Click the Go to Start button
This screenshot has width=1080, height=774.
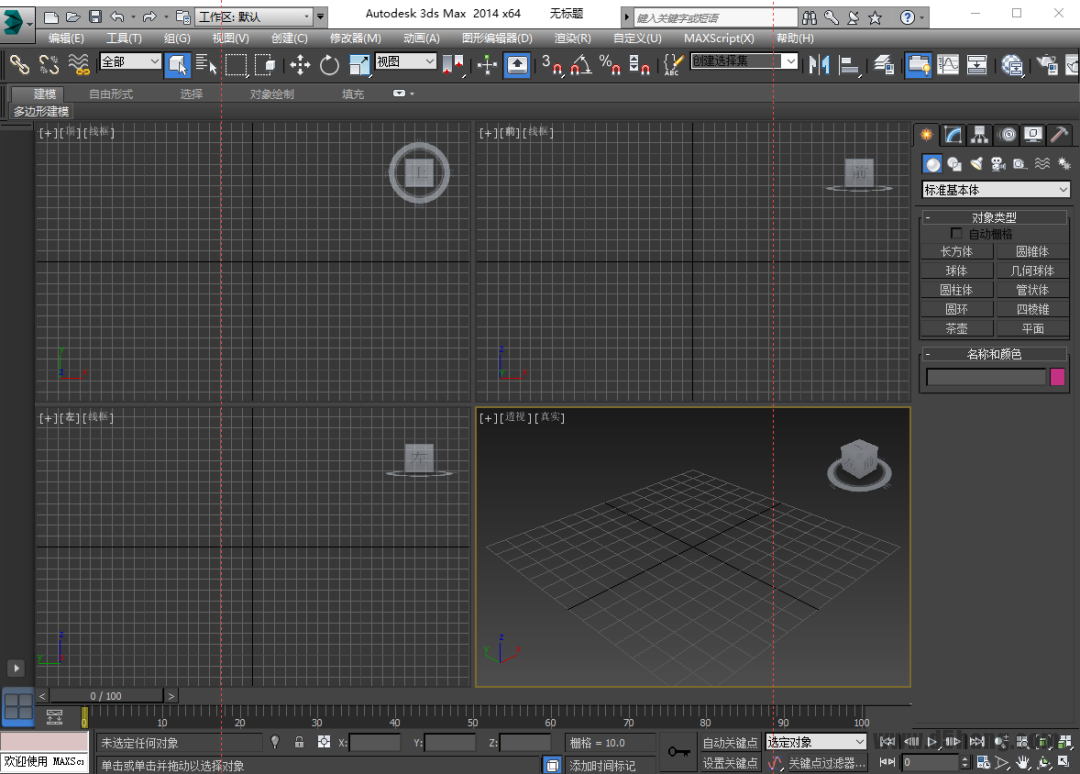887,742
